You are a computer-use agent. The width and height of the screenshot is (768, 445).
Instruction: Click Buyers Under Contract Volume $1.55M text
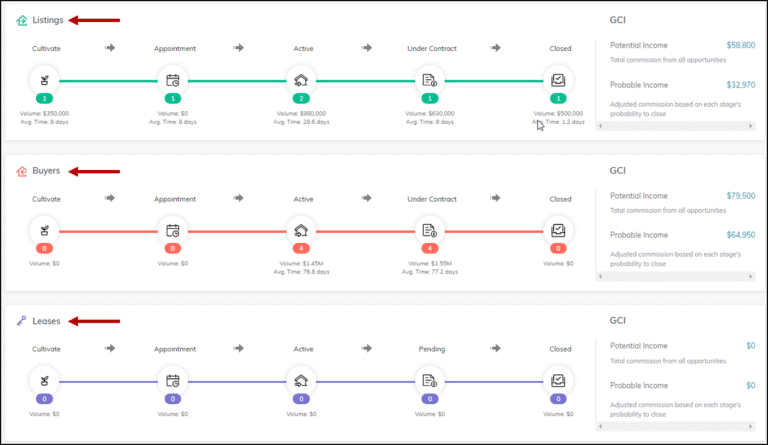[x=430, y=263]
